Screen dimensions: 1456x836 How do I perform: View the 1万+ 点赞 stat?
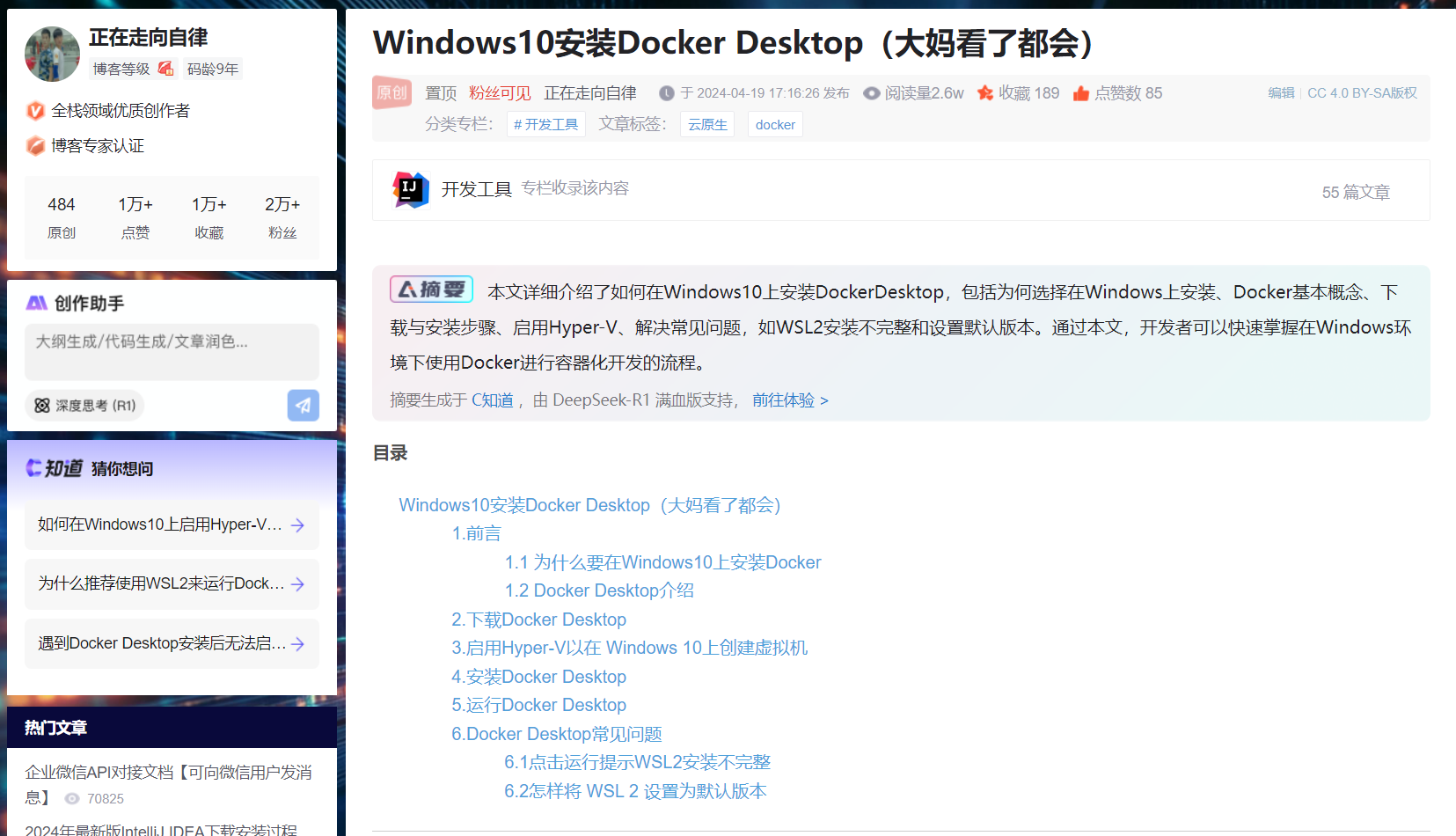click(135, 217)
